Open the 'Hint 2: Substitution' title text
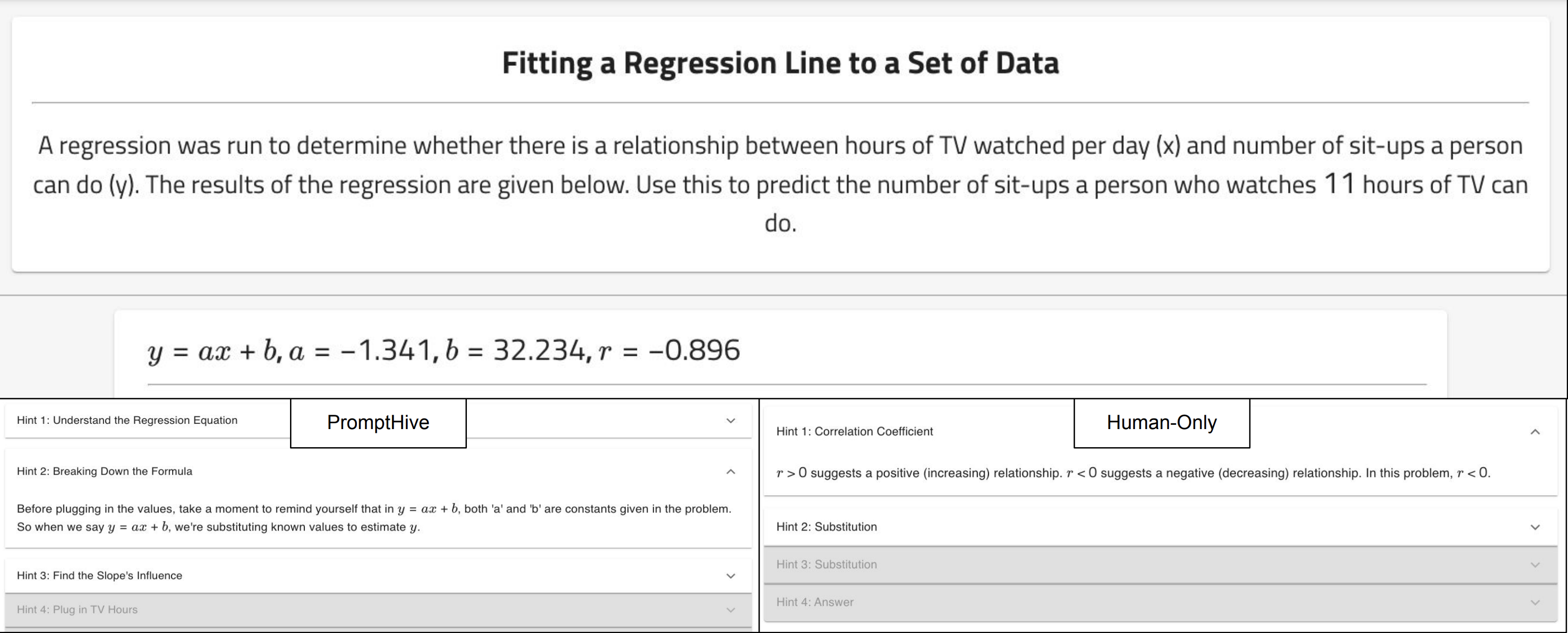 (826, 527)
